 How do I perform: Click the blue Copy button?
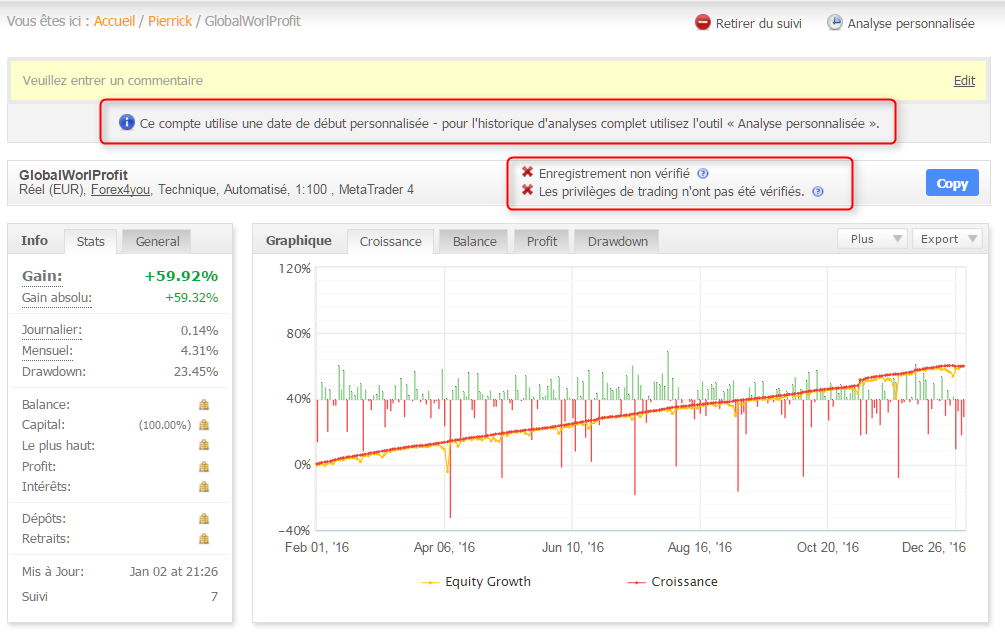coord(952,183)
